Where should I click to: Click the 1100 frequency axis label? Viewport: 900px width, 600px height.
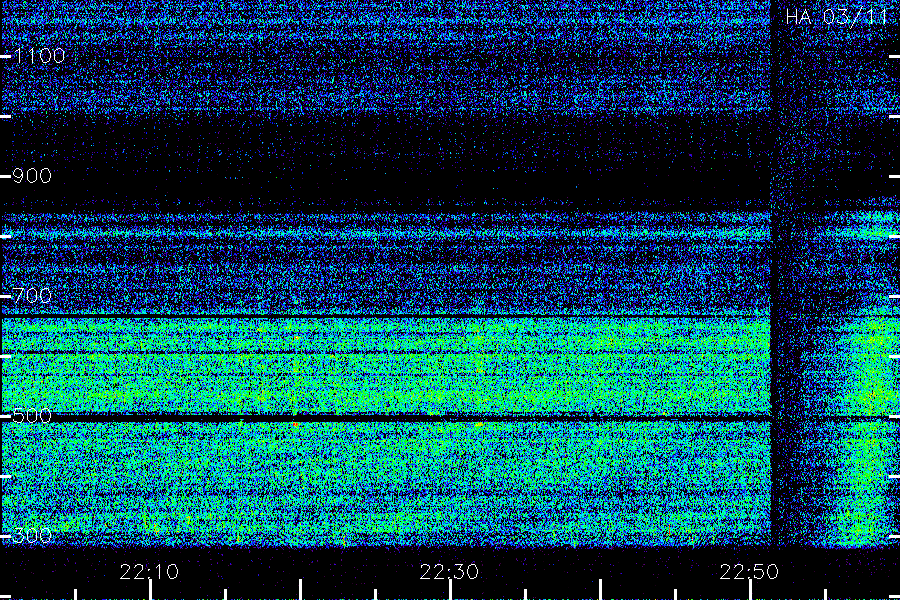39,56
